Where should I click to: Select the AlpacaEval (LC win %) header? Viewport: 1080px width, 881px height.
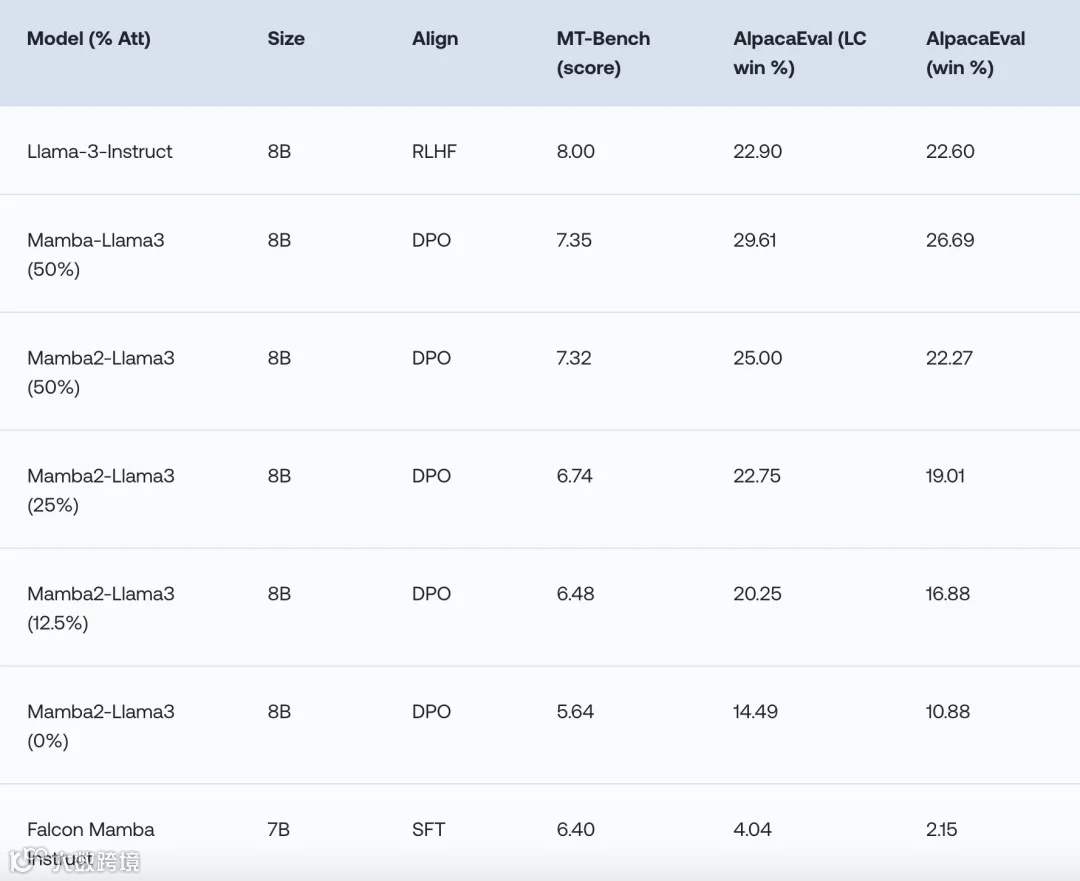point(800,53)
